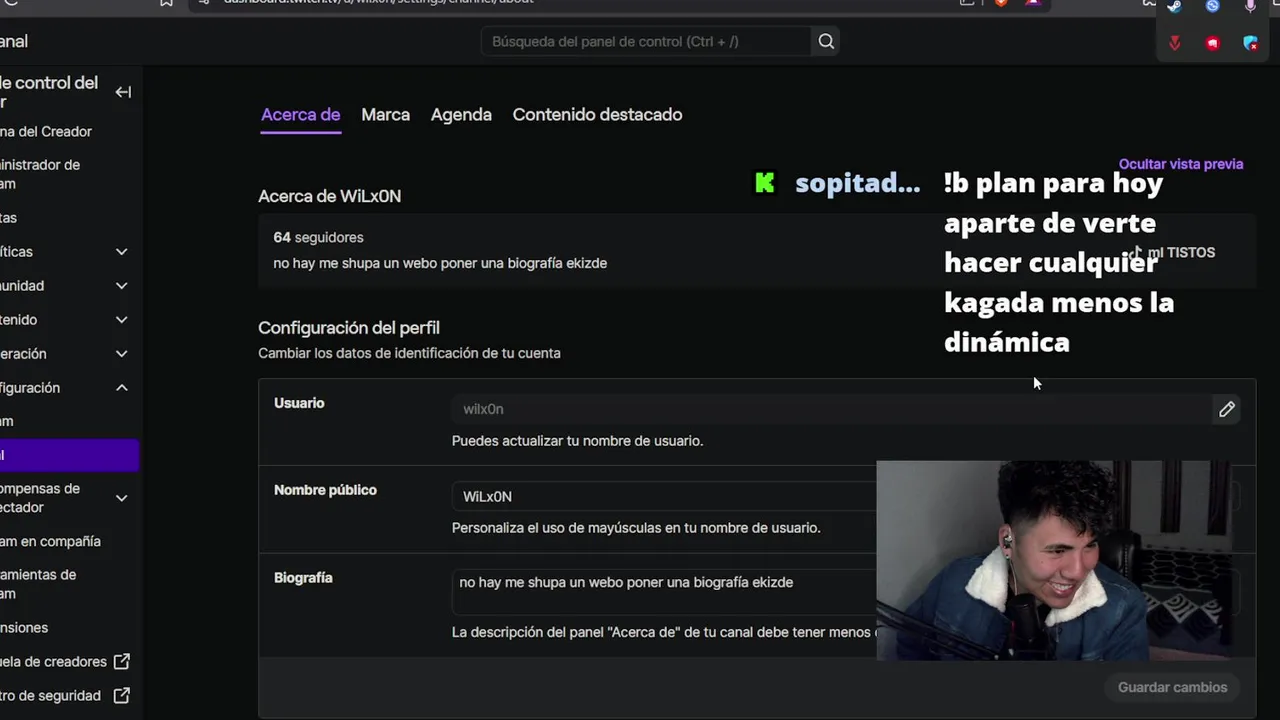Screen dimensions: 1280x720
Task: Click the 'Acerca de WiLx0N' heading
Action: pos(329,197)
